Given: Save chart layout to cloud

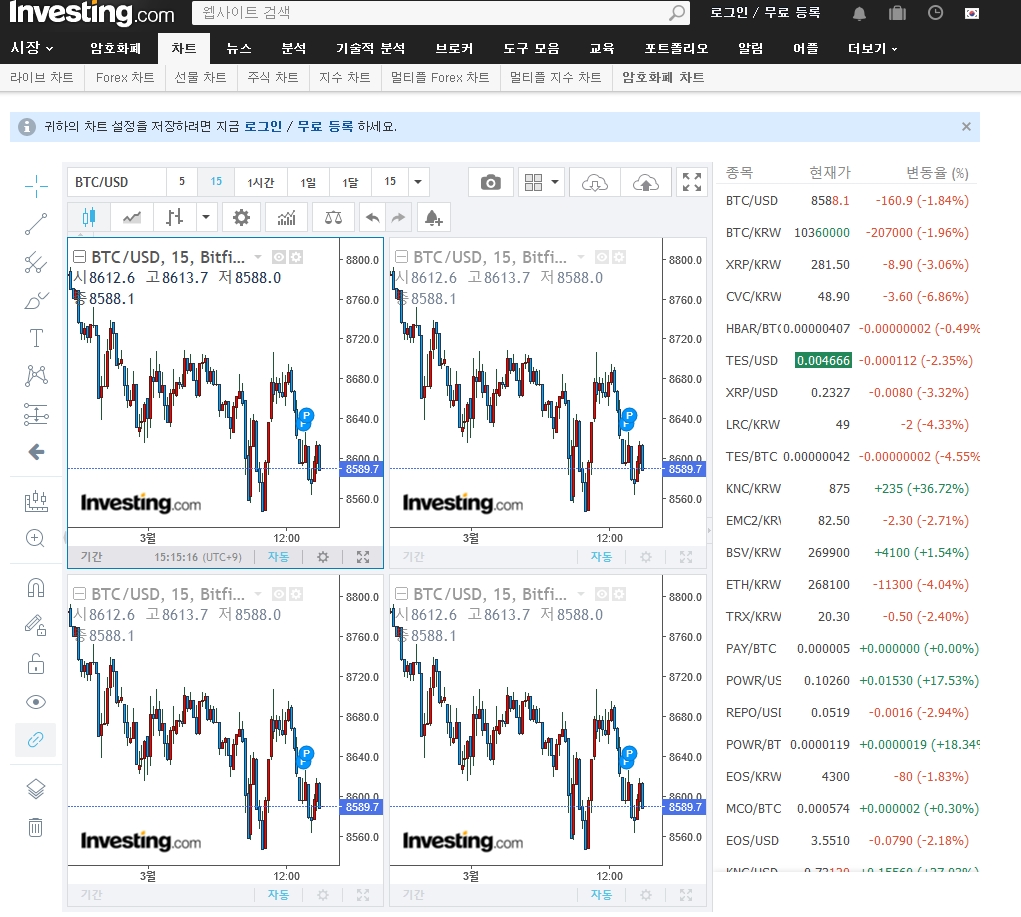Looking at the screenshot, I should point(645,182).
